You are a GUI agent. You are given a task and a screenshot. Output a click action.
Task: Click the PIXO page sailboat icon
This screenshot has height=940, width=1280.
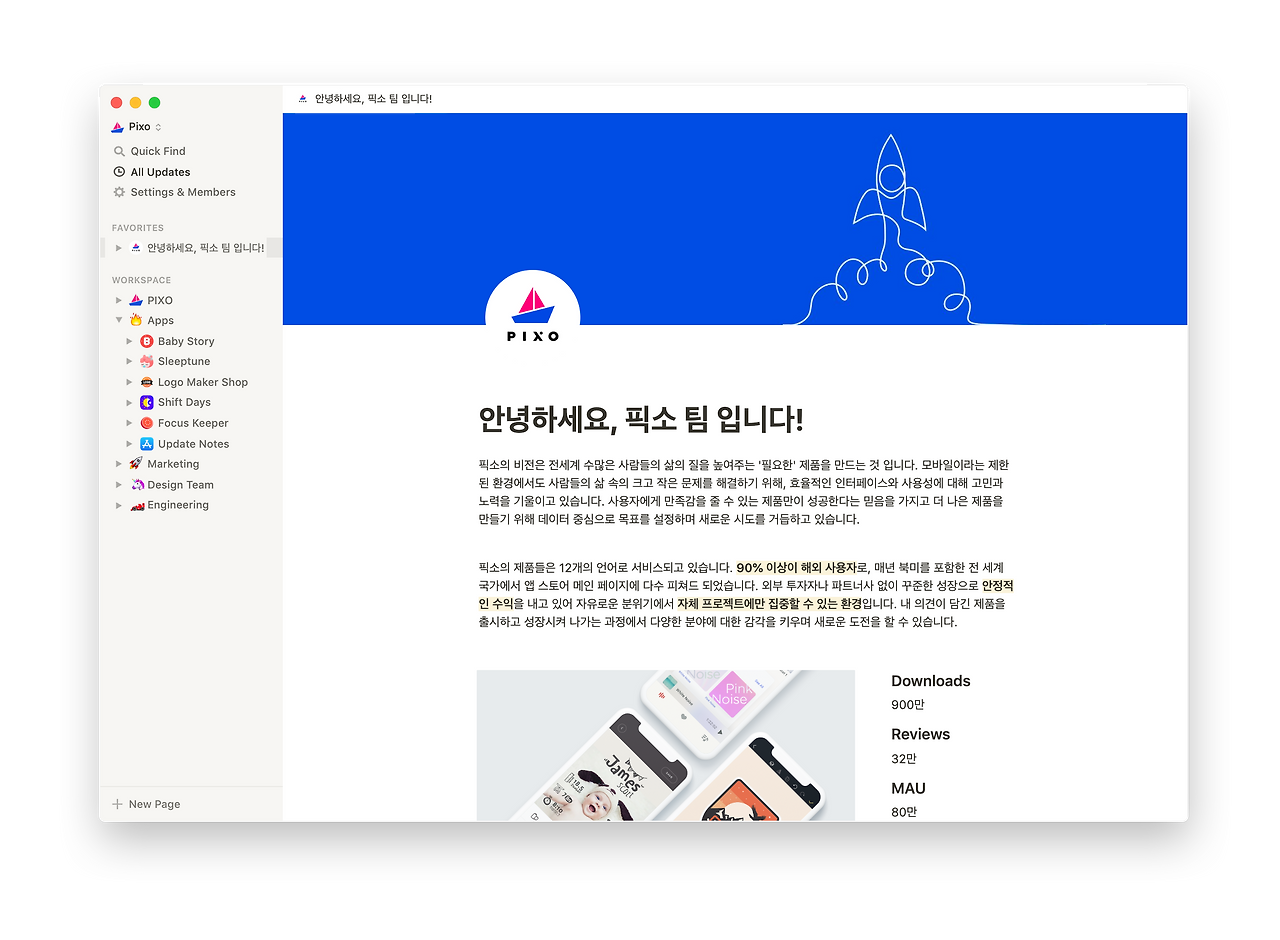[136, 300]
